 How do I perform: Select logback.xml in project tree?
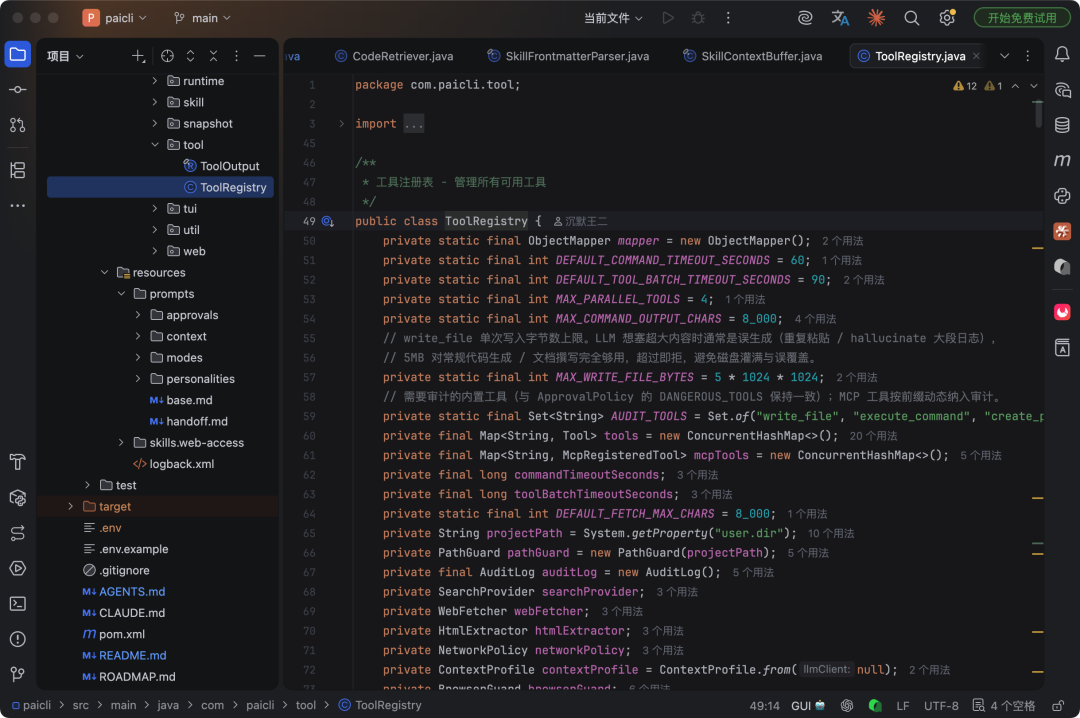174,464
